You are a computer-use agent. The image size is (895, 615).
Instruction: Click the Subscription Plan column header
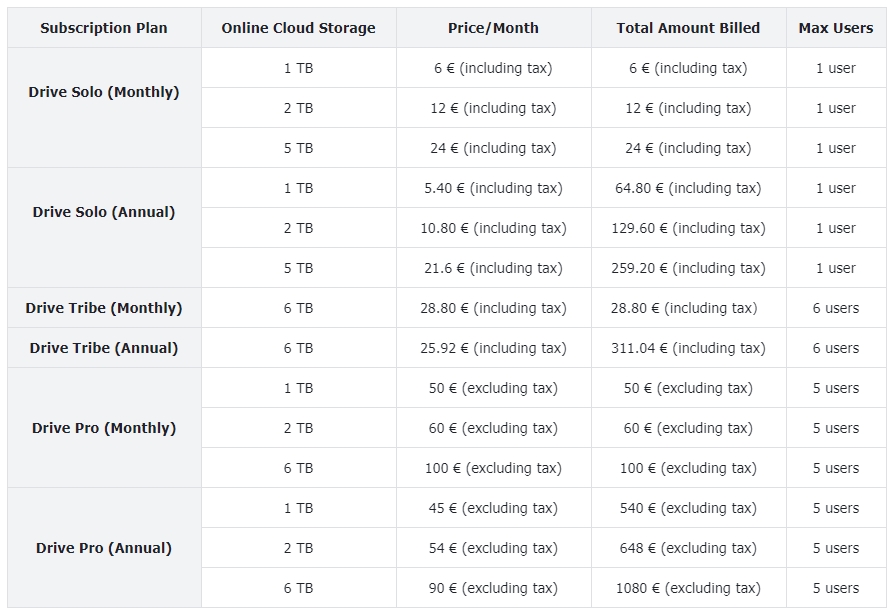click(x=102, y=28)
